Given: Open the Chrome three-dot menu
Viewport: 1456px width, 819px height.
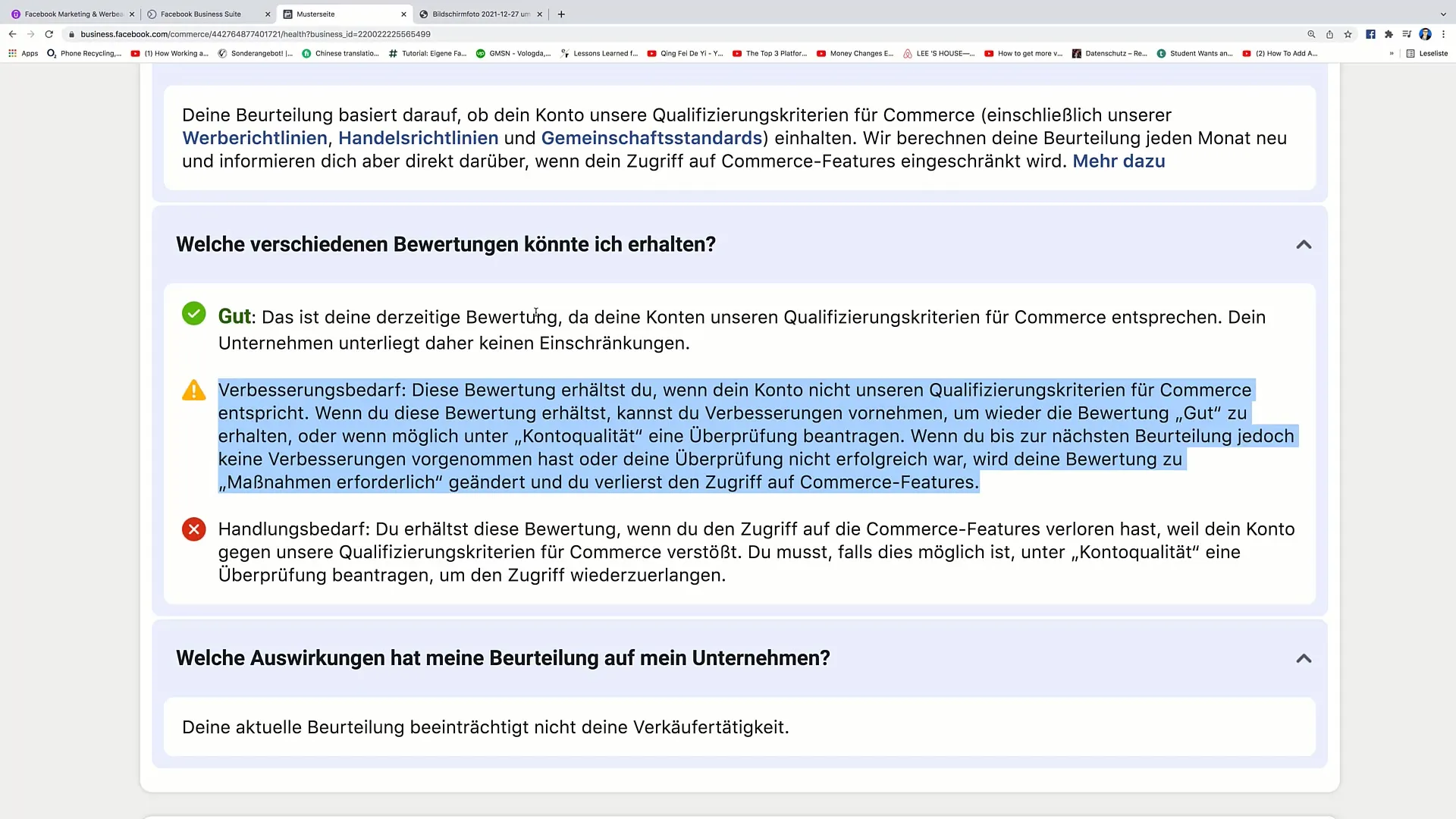Looking at the screenshot, I should tap(1443, 34).
